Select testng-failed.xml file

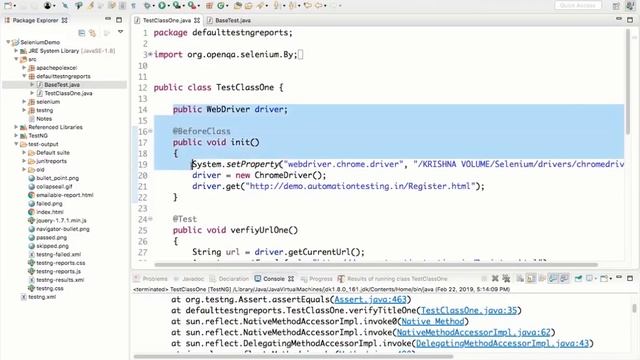tap(58, 254)
